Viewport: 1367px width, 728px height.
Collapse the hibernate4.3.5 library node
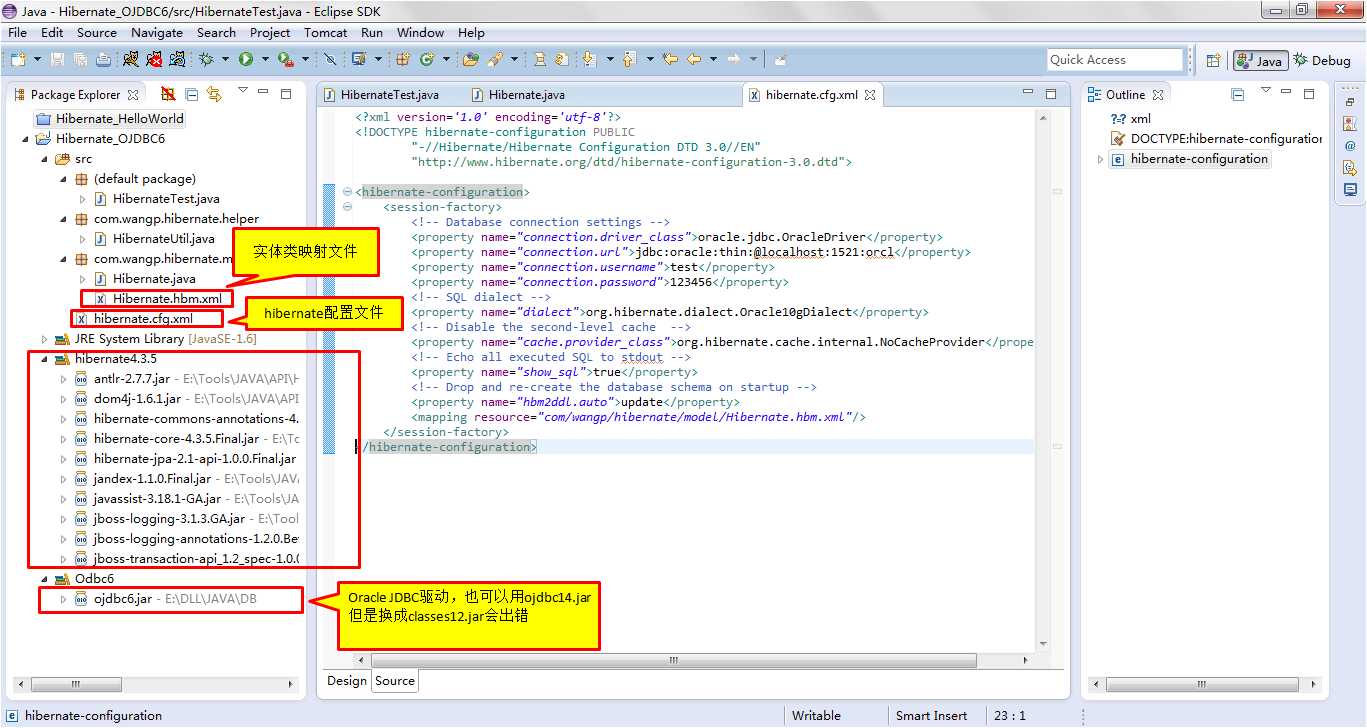coord(45,359)
